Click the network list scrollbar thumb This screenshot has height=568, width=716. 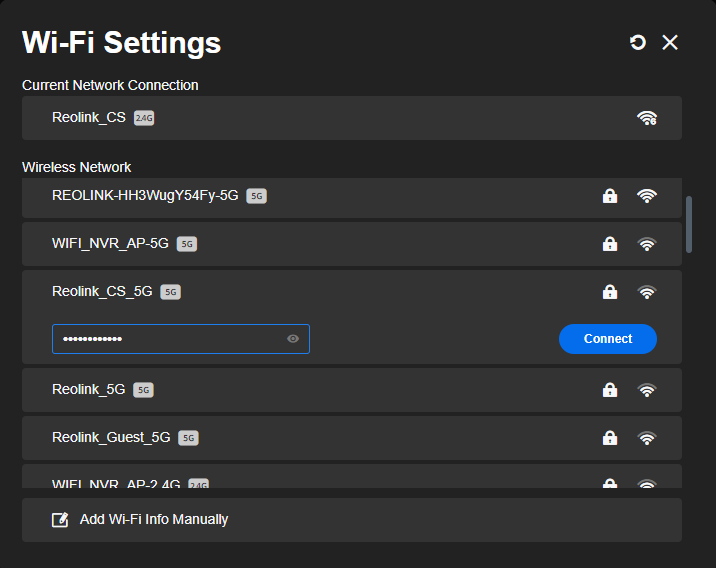tap(689, 224)
